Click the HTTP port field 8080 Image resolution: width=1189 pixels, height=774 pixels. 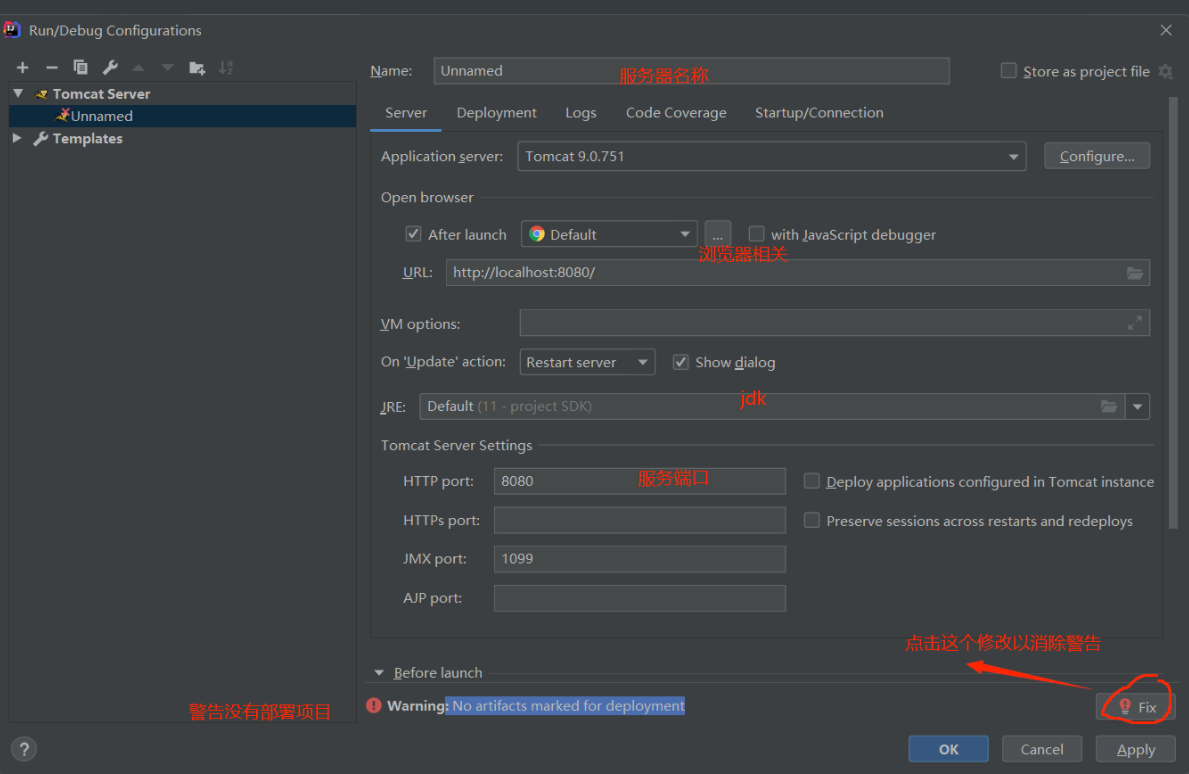[639, 481]
